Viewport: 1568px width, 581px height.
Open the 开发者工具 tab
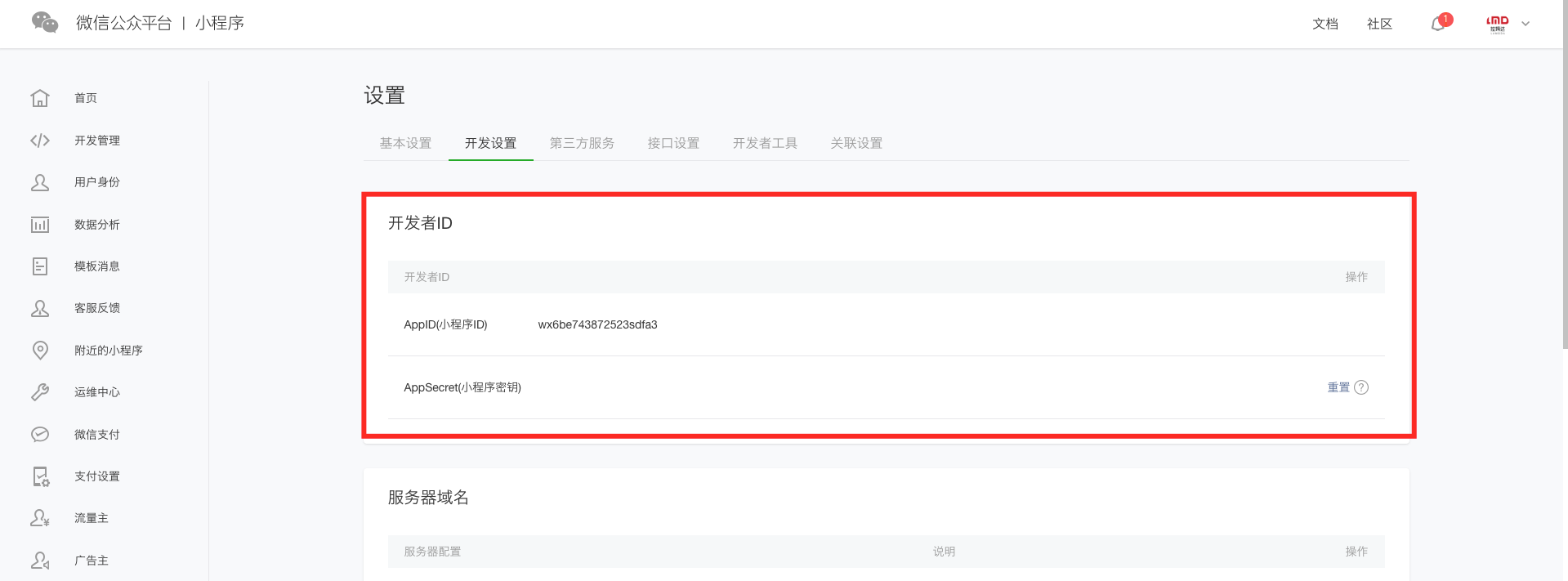(x=765, y=143)
